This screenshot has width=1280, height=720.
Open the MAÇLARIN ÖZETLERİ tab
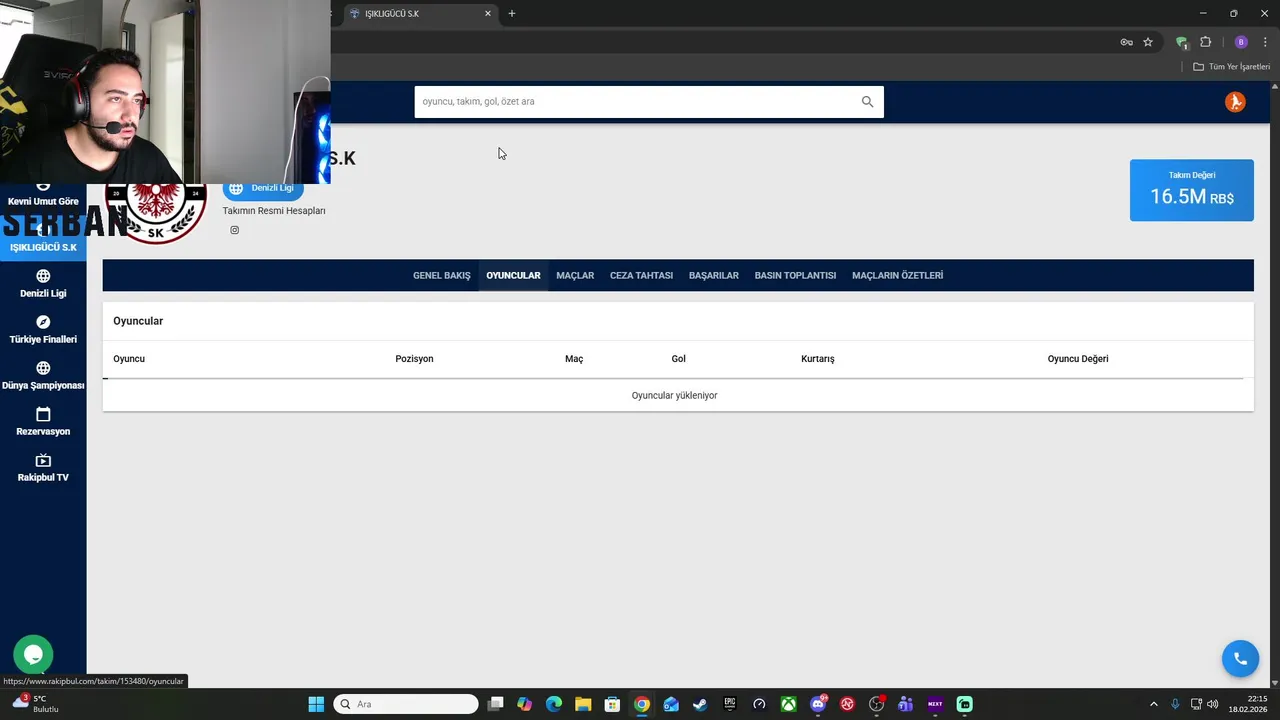[x=897, y=275]
